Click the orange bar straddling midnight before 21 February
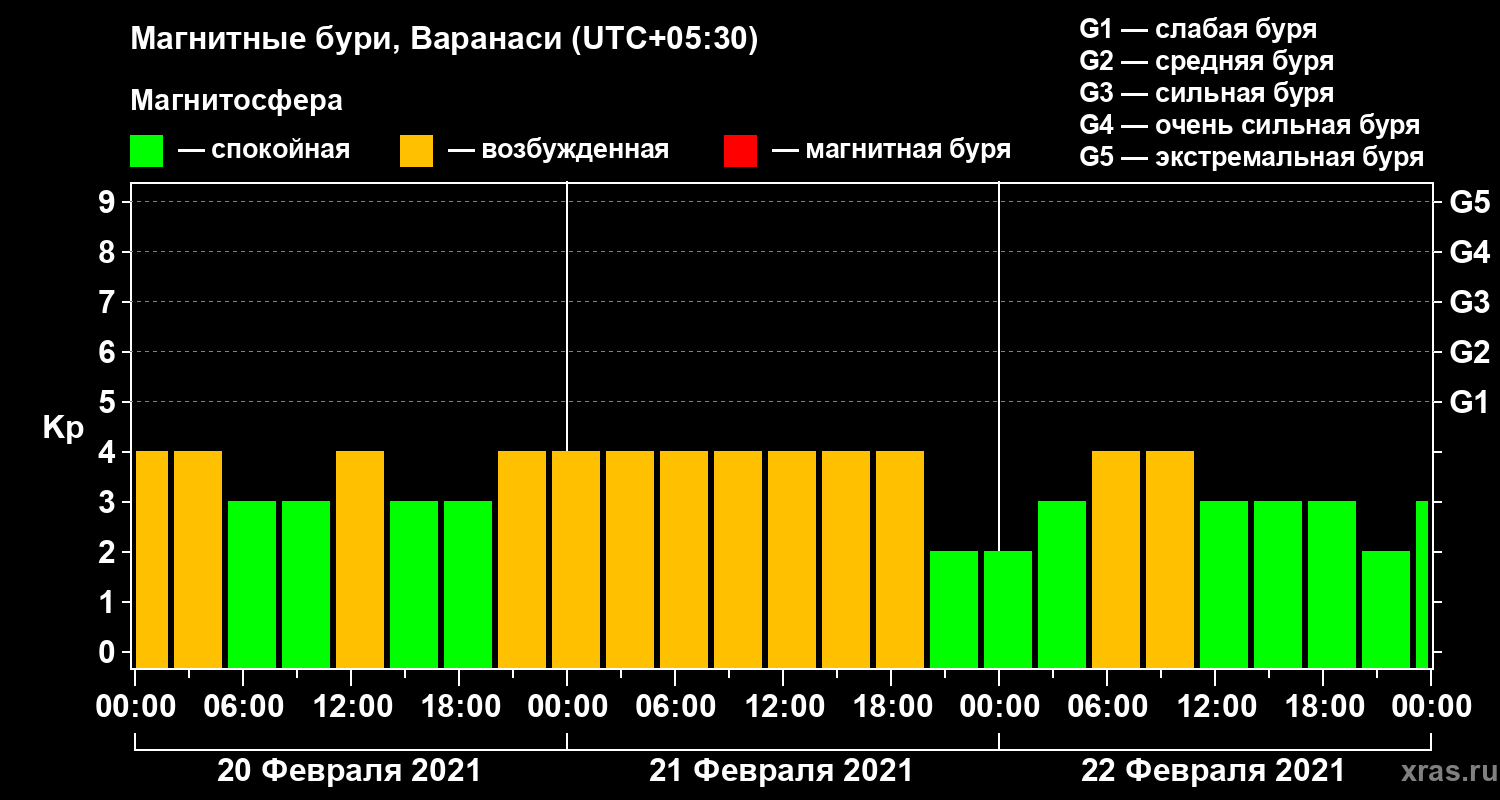This screenshot has height=800, width=1500. pos(576,559)
